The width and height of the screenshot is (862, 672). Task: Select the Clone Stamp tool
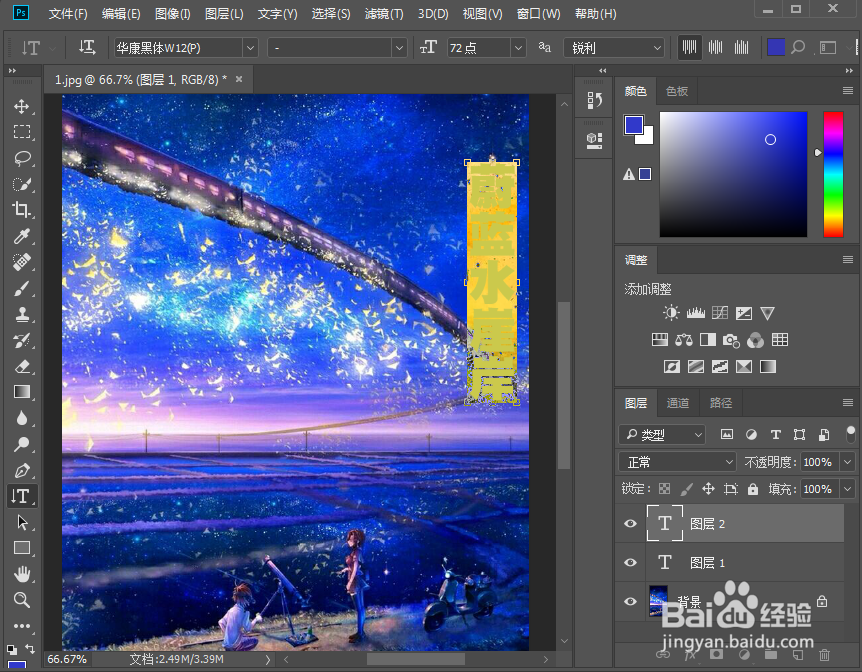click(x=22, y=314)
